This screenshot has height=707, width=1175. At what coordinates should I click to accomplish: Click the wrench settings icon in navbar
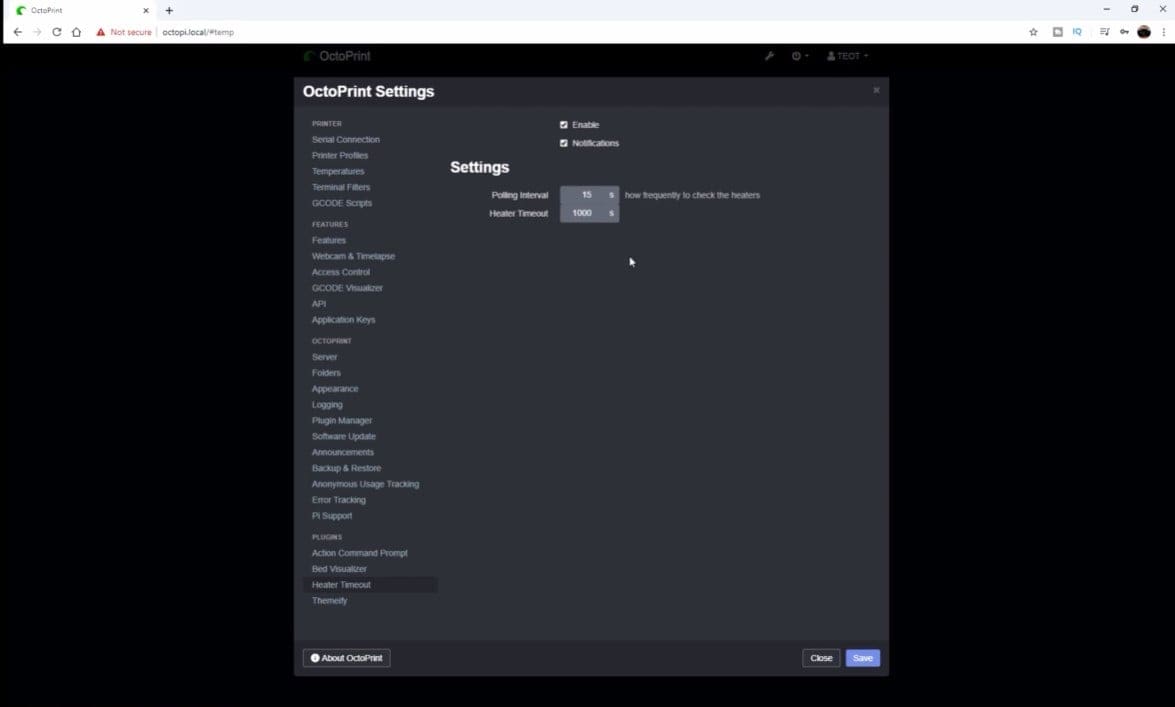[769, 56]
